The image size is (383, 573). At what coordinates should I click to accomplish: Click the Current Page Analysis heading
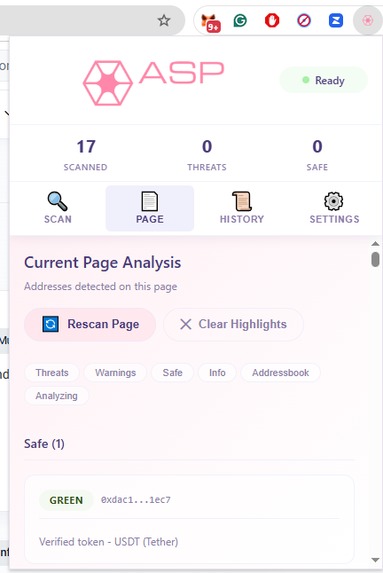pos(102,263)
